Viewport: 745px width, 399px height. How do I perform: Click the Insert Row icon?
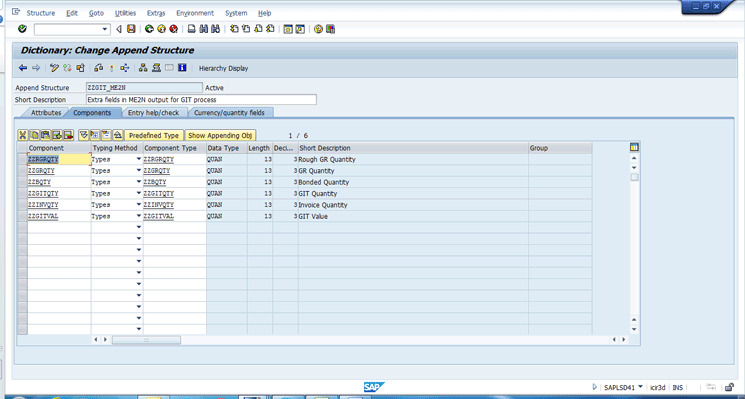(x=57, y=135)
